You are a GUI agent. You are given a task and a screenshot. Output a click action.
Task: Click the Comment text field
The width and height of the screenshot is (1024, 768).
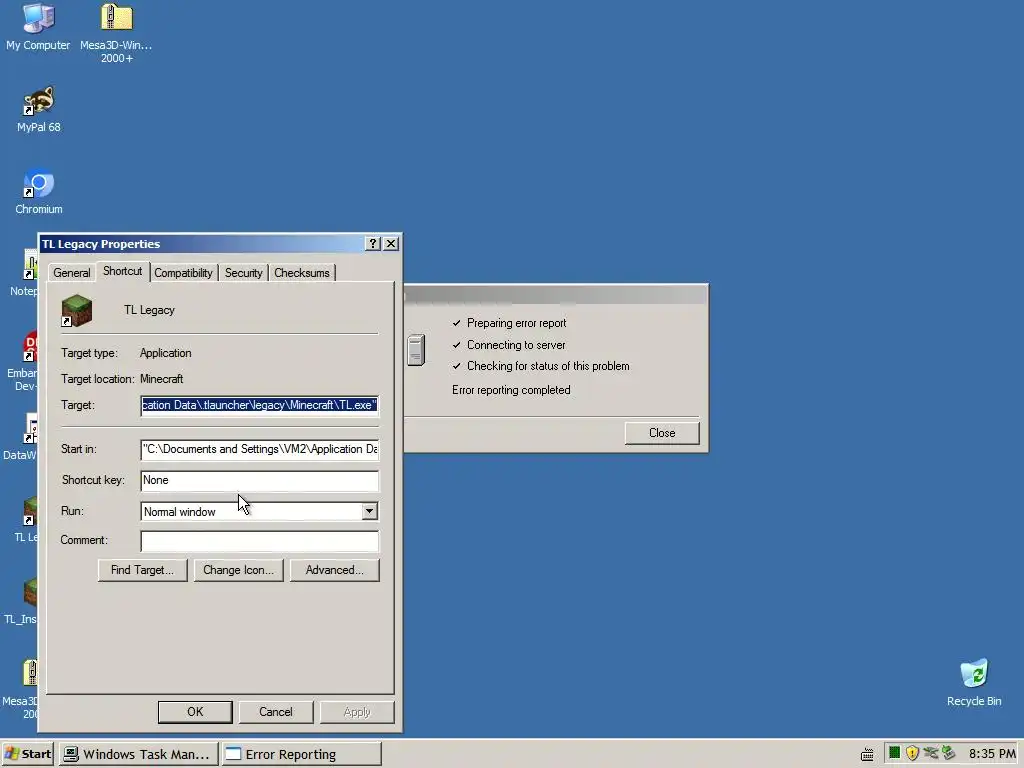(x=259, y=541)
